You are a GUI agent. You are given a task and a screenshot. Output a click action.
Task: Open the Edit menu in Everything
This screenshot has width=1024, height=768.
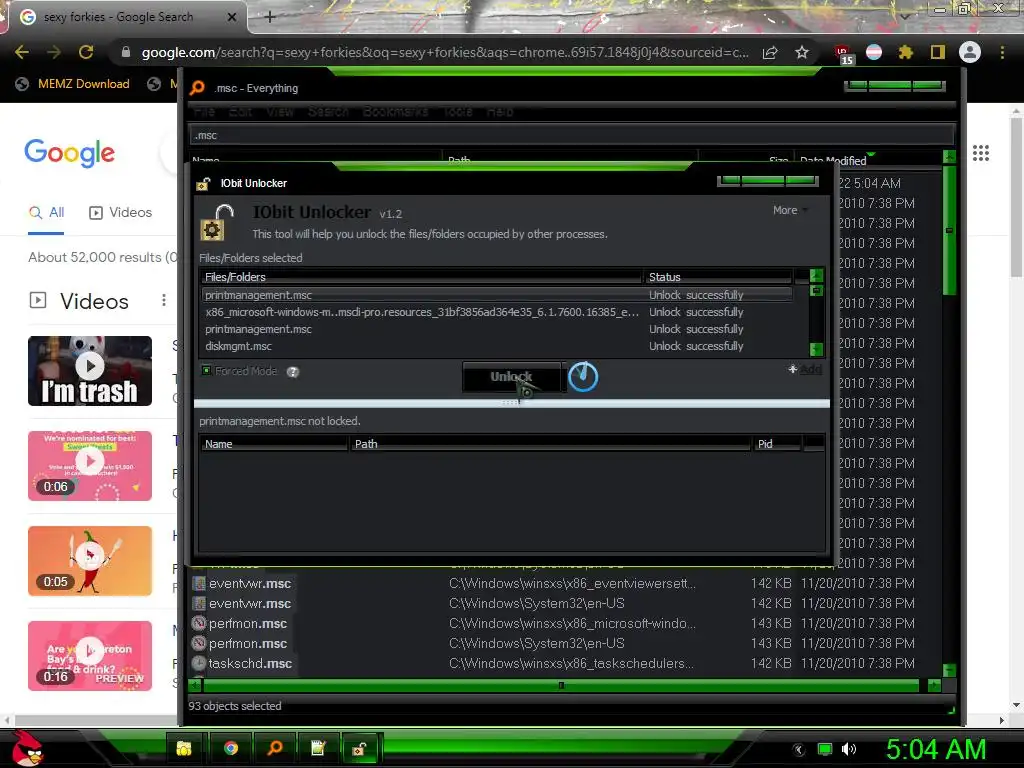[240, 112]
